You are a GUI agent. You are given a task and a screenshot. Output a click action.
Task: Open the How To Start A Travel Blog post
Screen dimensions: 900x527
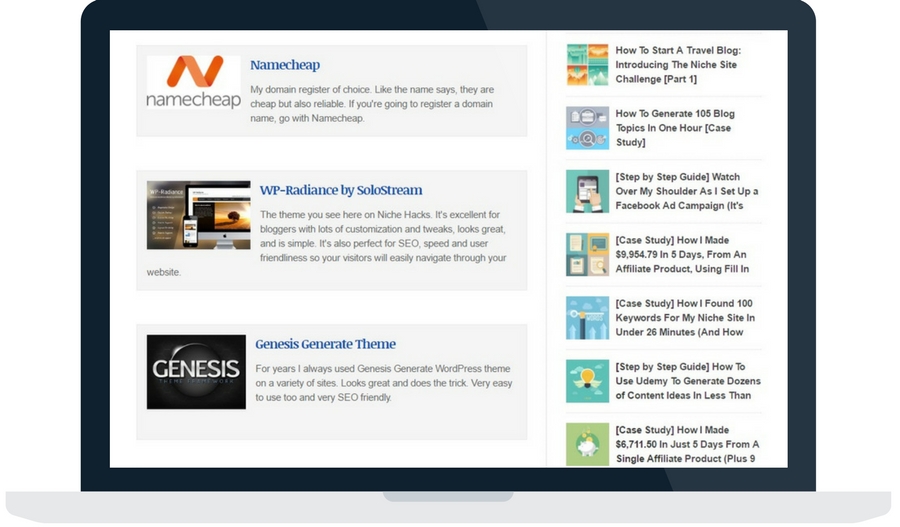click(678, 65)
